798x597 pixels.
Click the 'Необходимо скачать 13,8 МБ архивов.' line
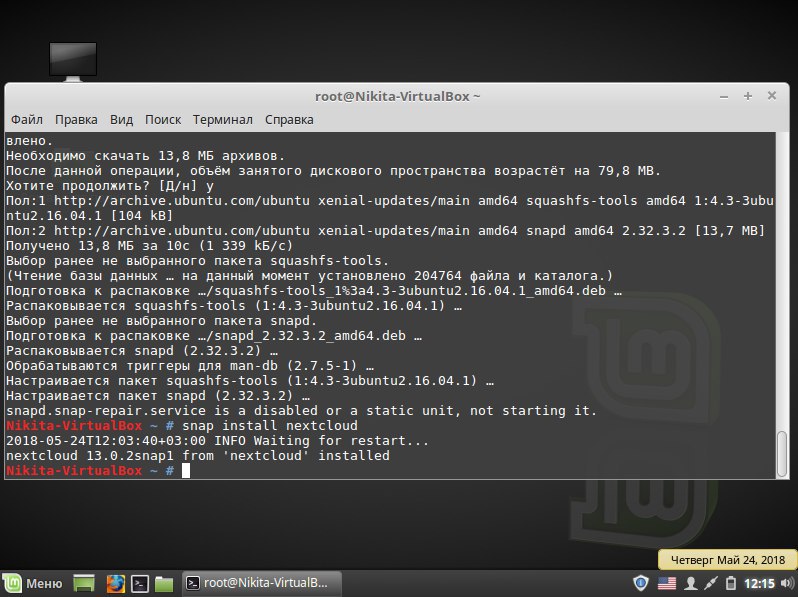[x=146, y=156]
